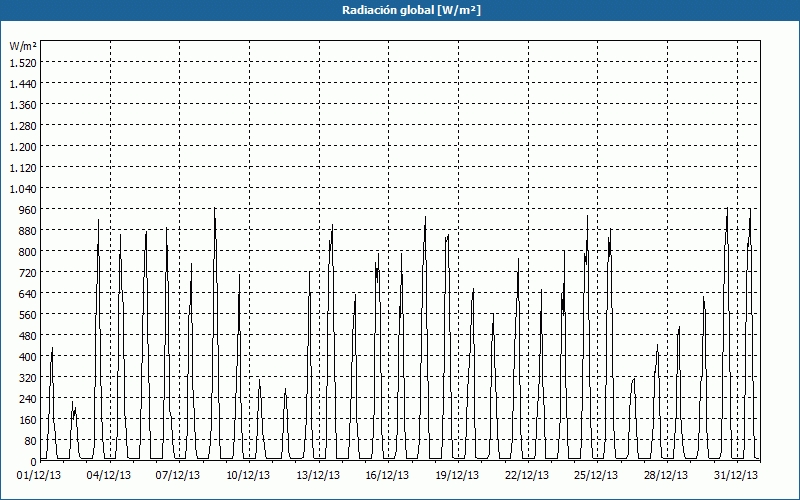The height and width of the screenshot is (500, 800).
Task: Click the 640 y-axis tick label
Action: (x=27, y=293)
